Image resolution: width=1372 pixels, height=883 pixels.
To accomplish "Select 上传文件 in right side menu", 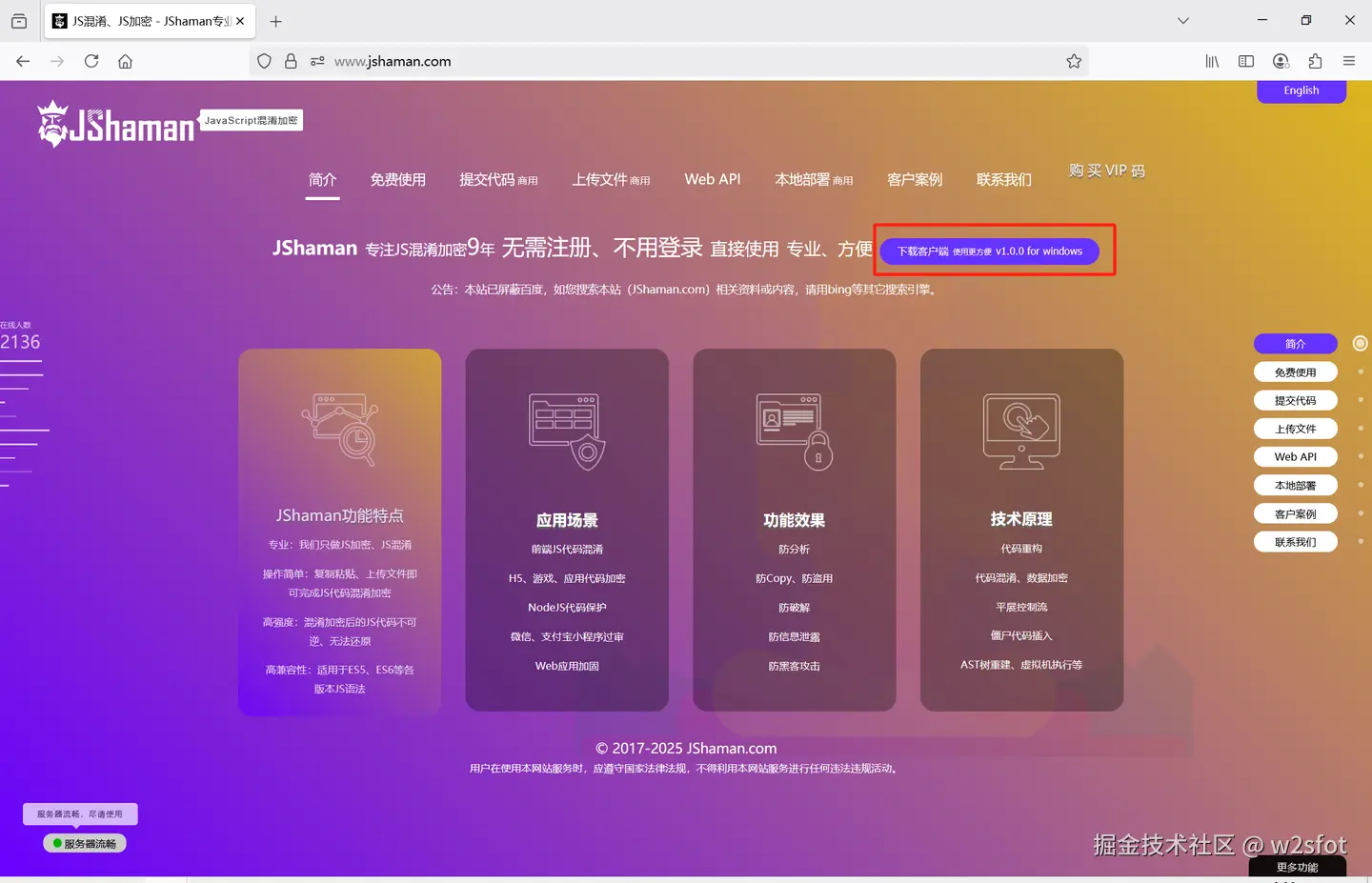I will pyautogui.click(x=1296, y=429).
